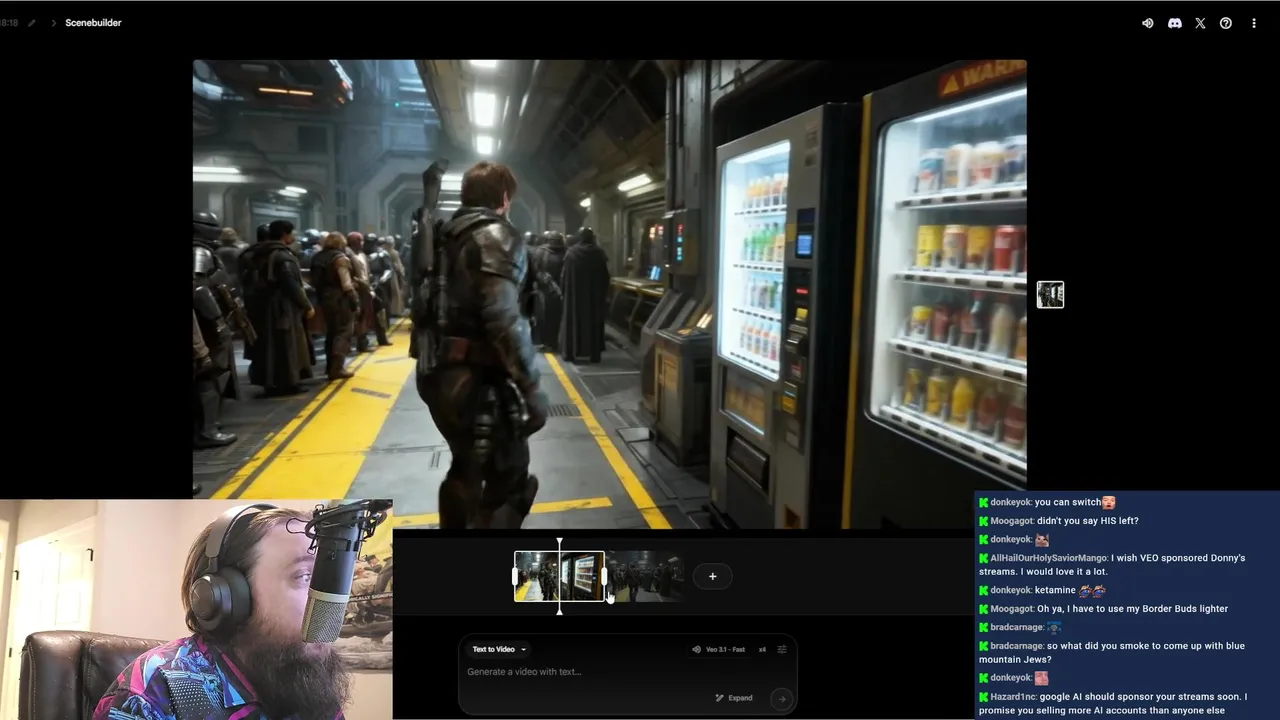Click chat message 'ketamine'
Screen dimensions: 1280x720
1056,590
